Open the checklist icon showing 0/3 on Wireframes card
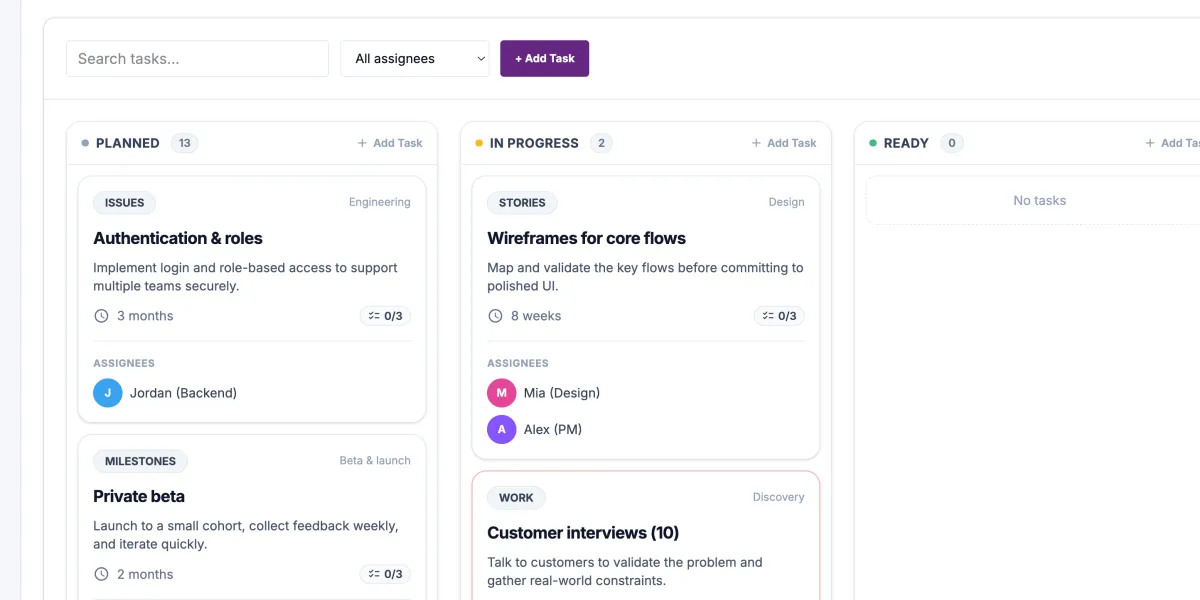This screenshot has width=1200, height=600. [x=779, y=315]
